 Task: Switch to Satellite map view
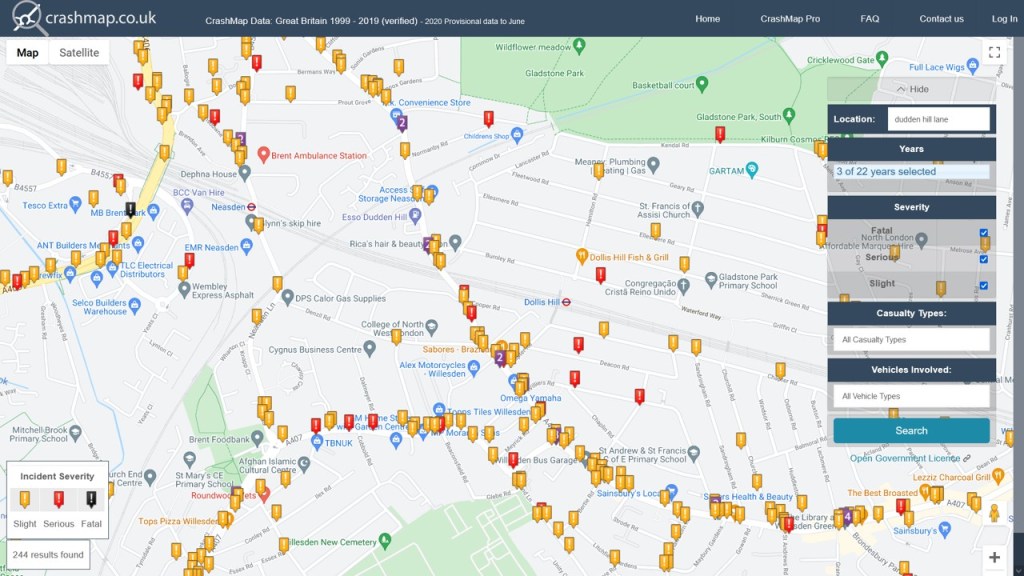[x=79, y=53]
